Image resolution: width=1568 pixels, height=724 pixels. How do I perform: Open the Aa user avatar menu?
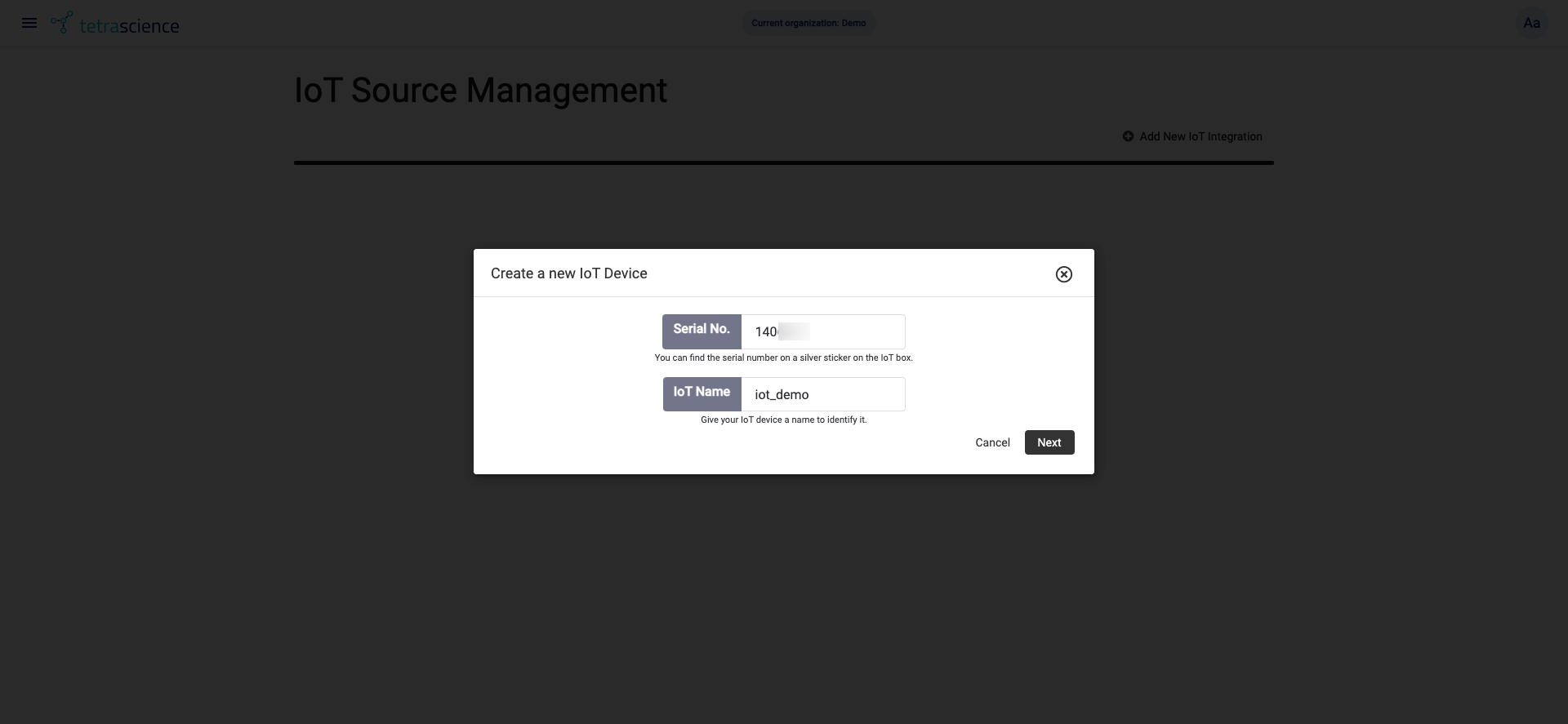(1531, 23)
